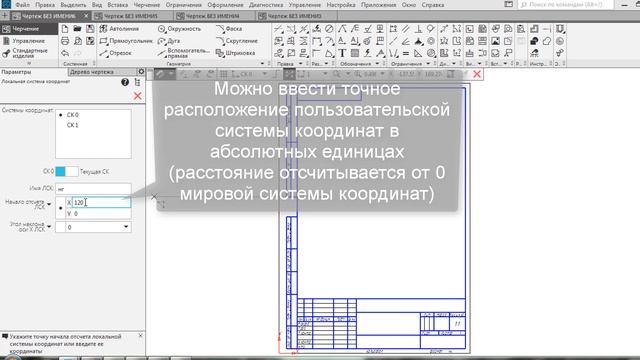Open the Черчение menu
The image size is (640, 360).
click(x=147, y=5)
